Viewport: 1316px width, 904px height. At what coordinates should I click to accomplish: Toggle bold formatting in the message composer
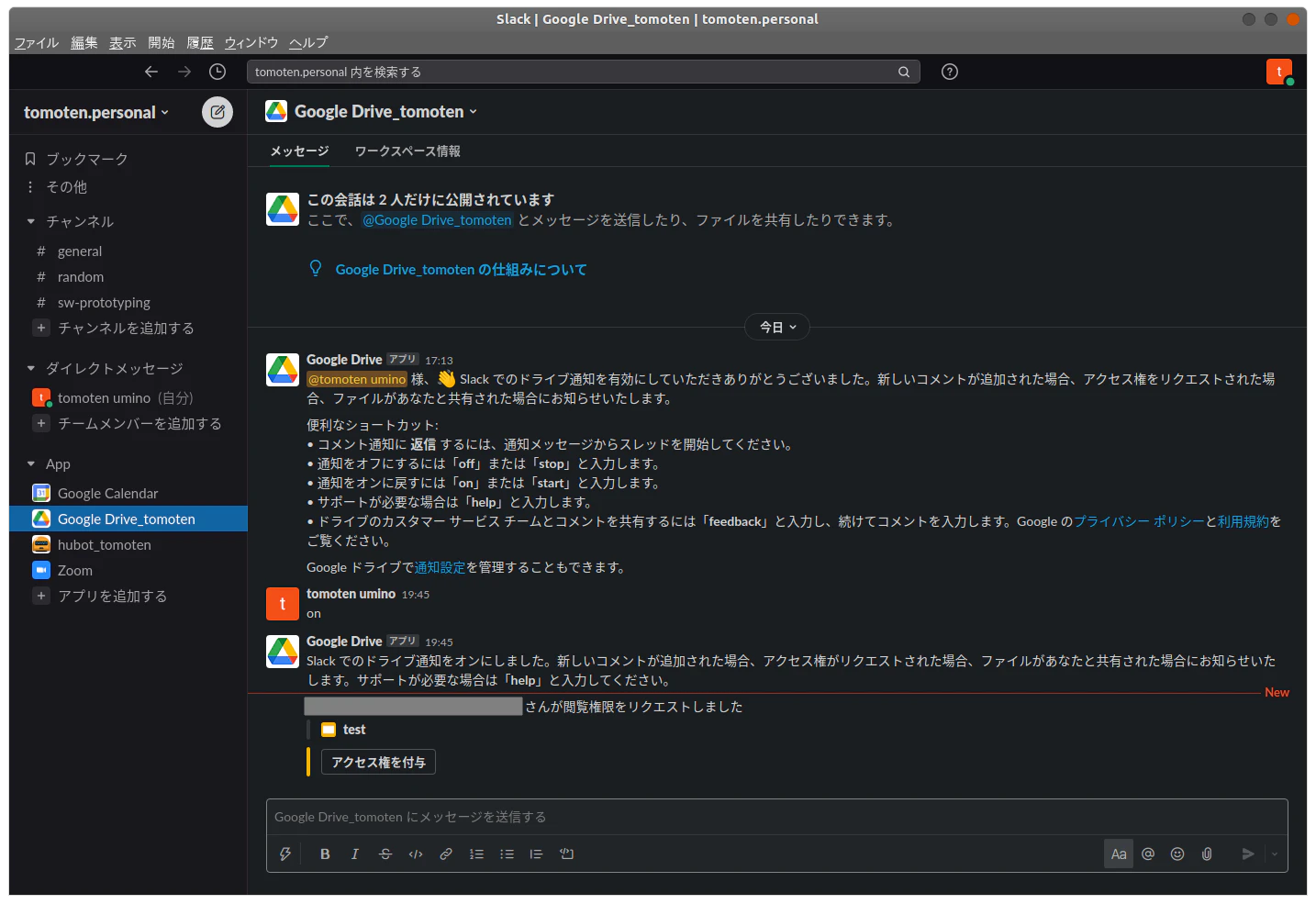click(x=324, y=854)
